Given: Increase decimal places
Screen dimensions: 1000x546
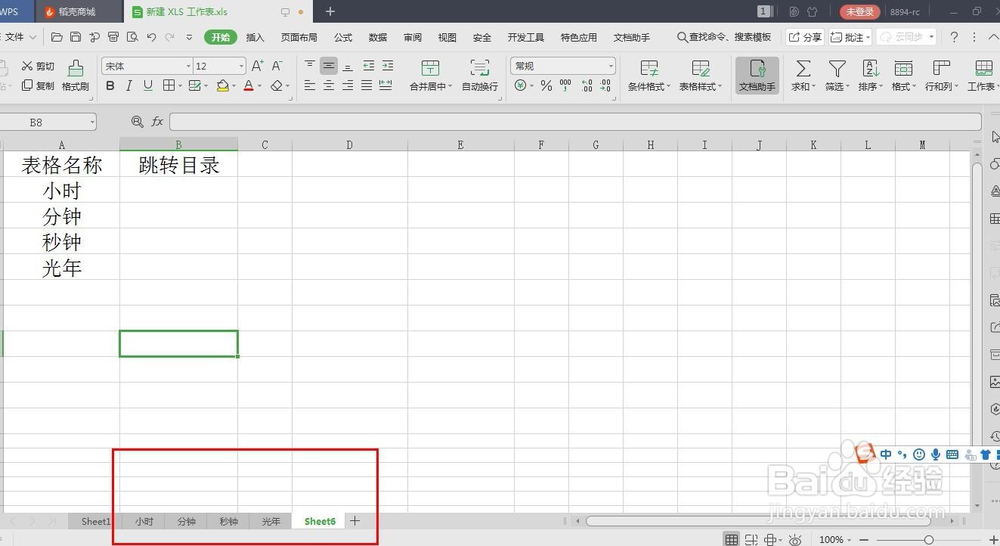Looking at the screenshot, I should coord(587,85).
